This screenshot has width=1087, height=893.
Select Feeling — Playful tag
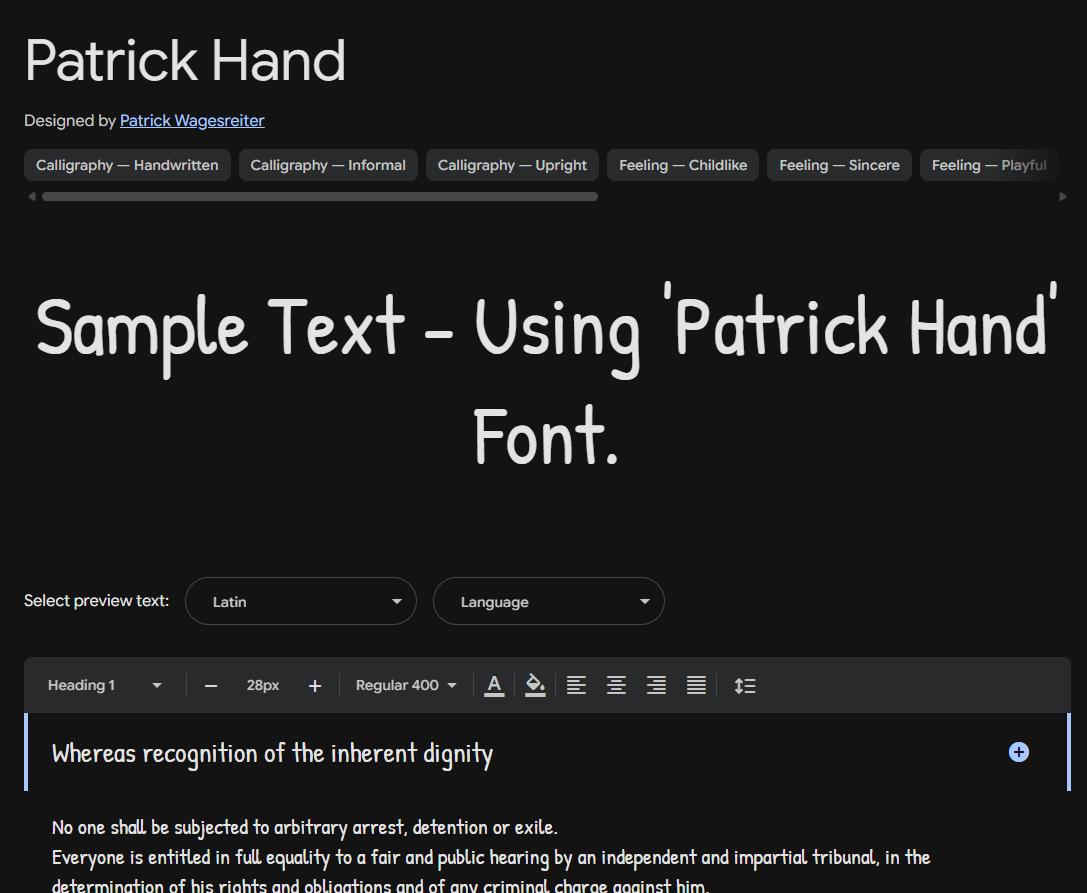[x=989, y=165]
